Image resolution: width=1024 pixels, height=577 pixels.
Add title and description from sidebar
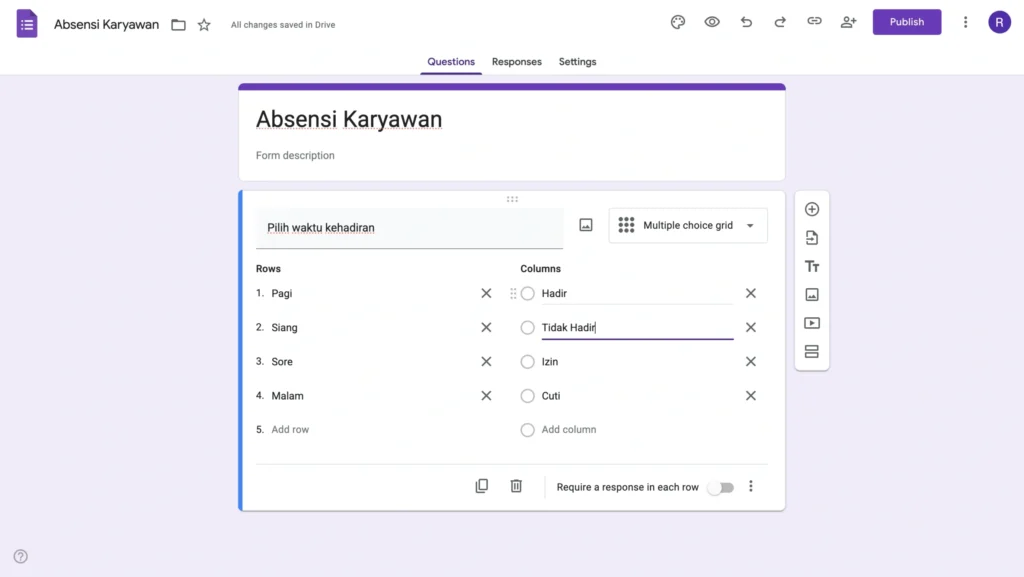(812, 266)
